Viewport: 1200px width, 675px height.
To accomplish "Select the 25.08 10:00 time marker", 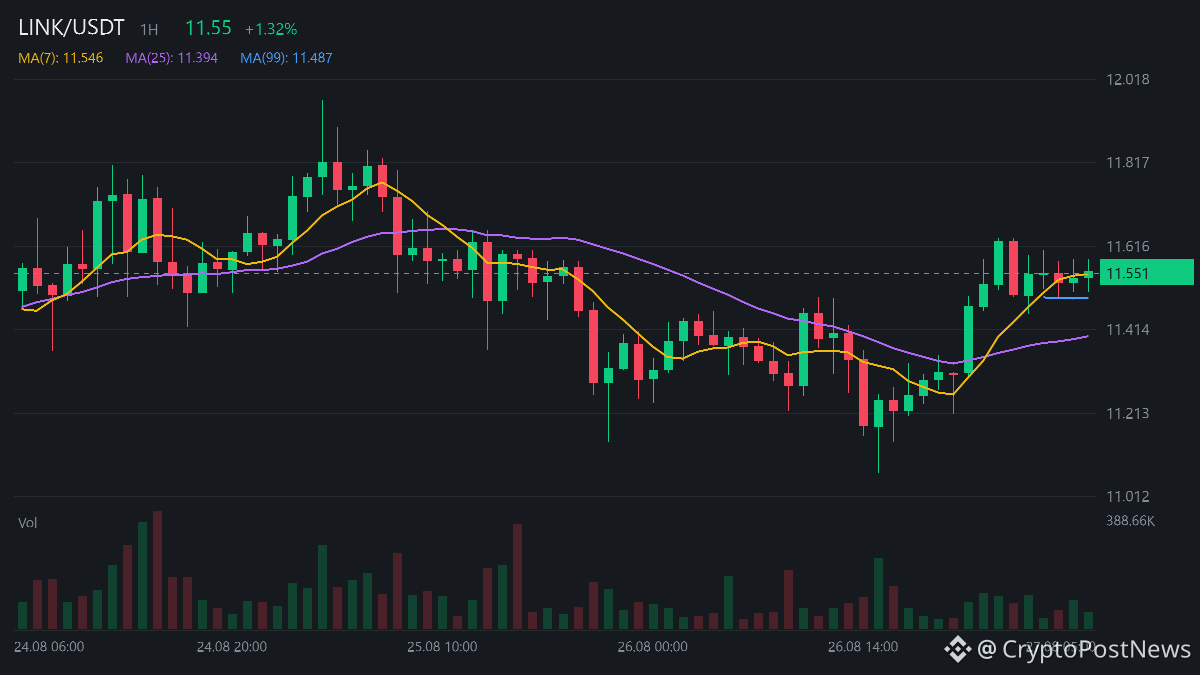I will coord(442,647).
